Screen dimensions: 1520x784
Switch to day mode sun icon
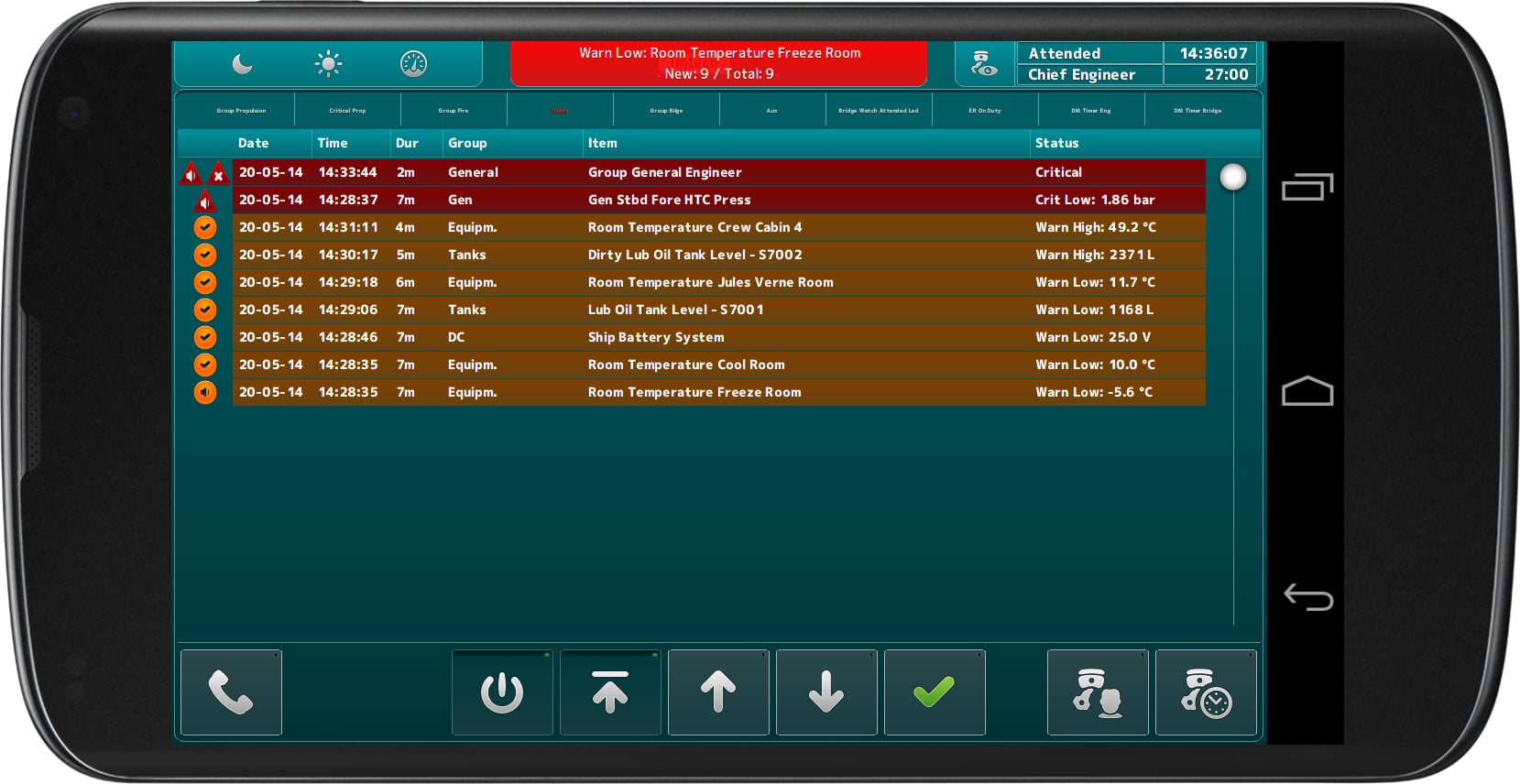pyautogui.click(x=328, y=63)
